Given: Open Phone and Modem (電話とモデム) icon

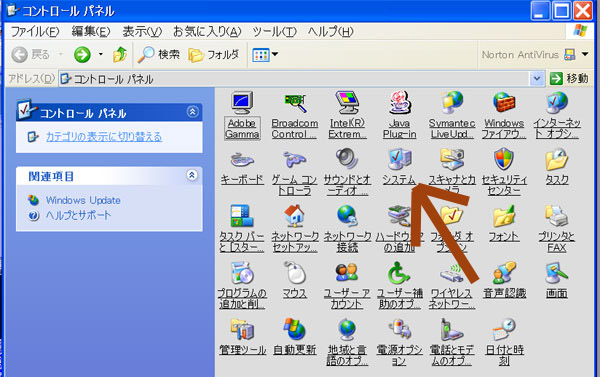Looking at the screenshot, I should [x=452, y=329].
